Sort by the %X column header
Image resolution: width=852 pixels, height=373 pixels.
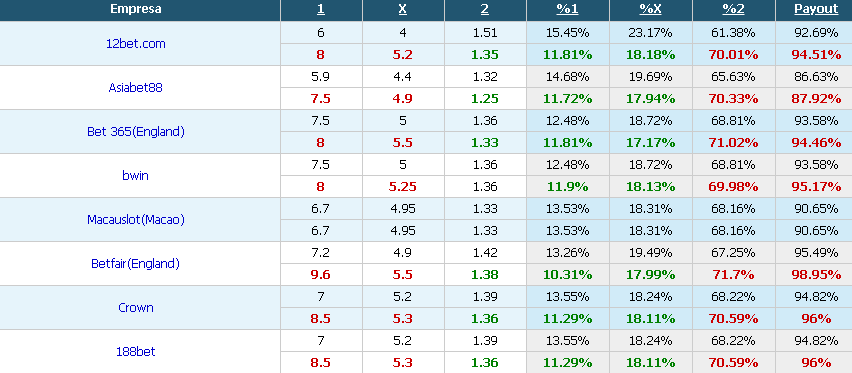point(650,9)
